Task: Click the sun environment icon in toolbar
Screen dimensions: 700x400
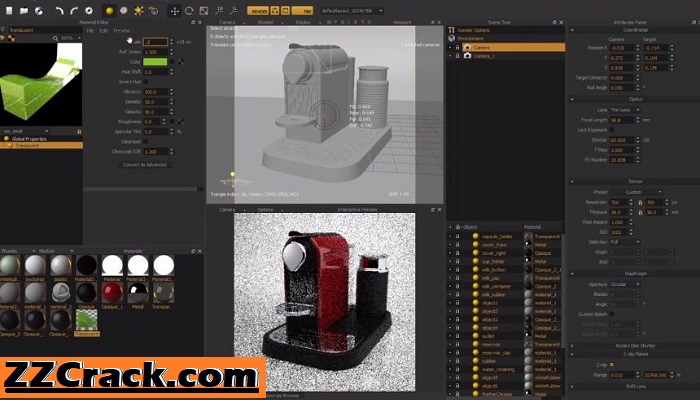Action: coord(139,11)
